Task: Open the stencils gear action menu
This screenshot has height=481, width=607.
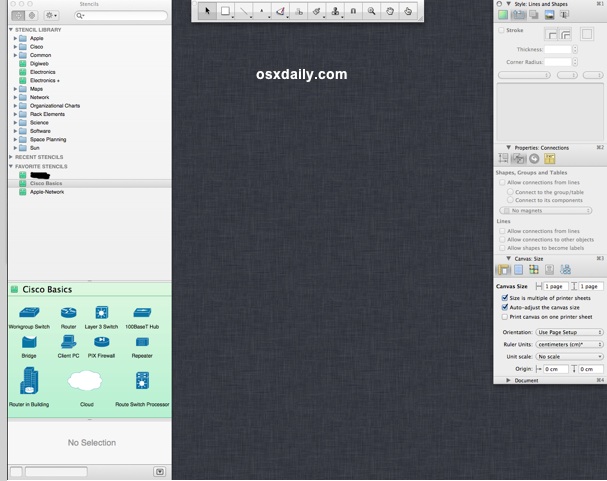Action: click(51, 15)
